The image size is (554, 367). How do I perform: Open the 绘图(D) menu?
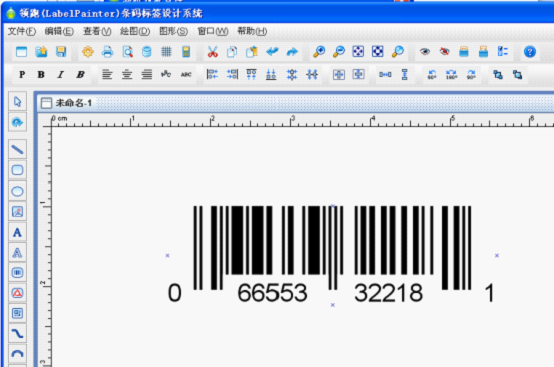coord(135,31)
